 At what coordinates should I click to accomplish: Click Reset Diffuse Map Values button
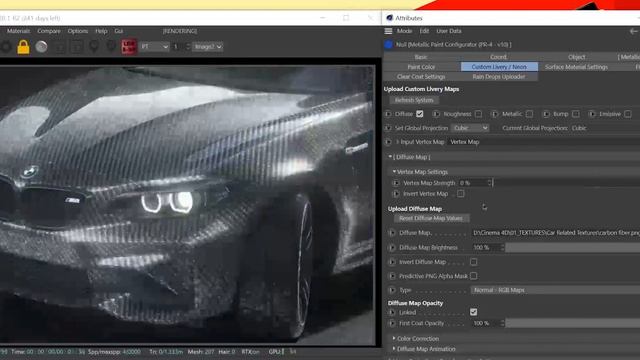click(431, 218)
